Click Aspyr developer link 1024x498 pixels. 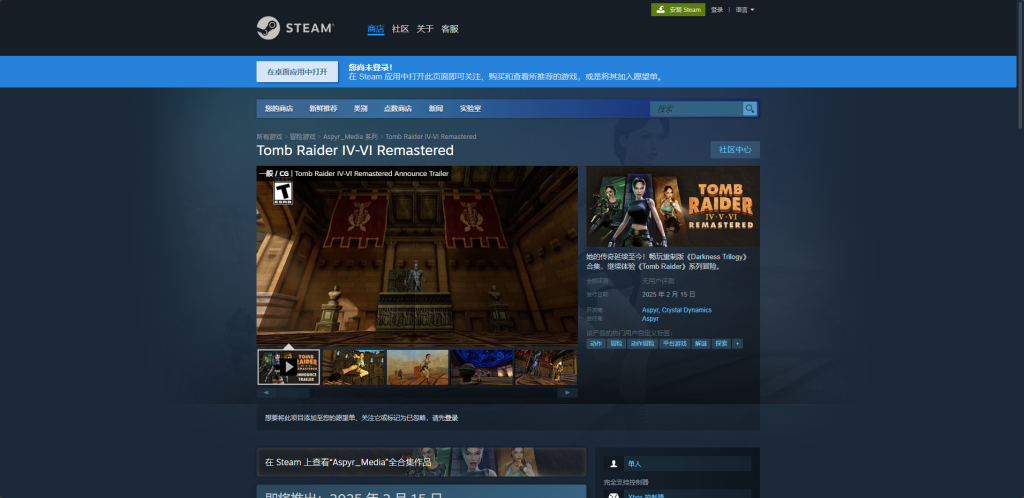650,310
